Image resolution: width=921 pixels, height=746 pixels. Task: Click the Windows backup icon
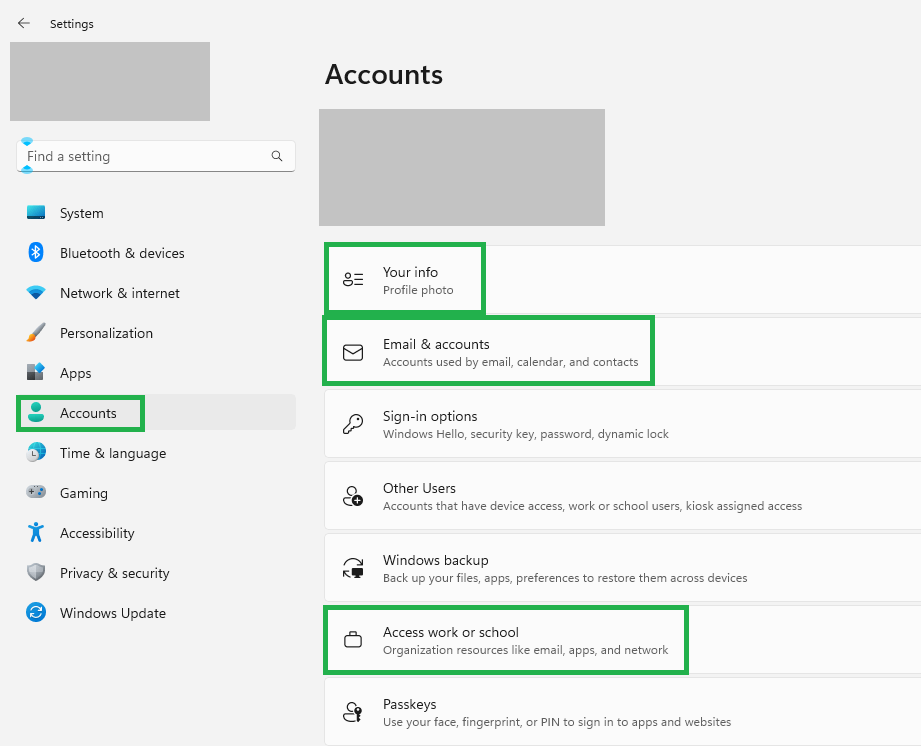click(353, 568)
